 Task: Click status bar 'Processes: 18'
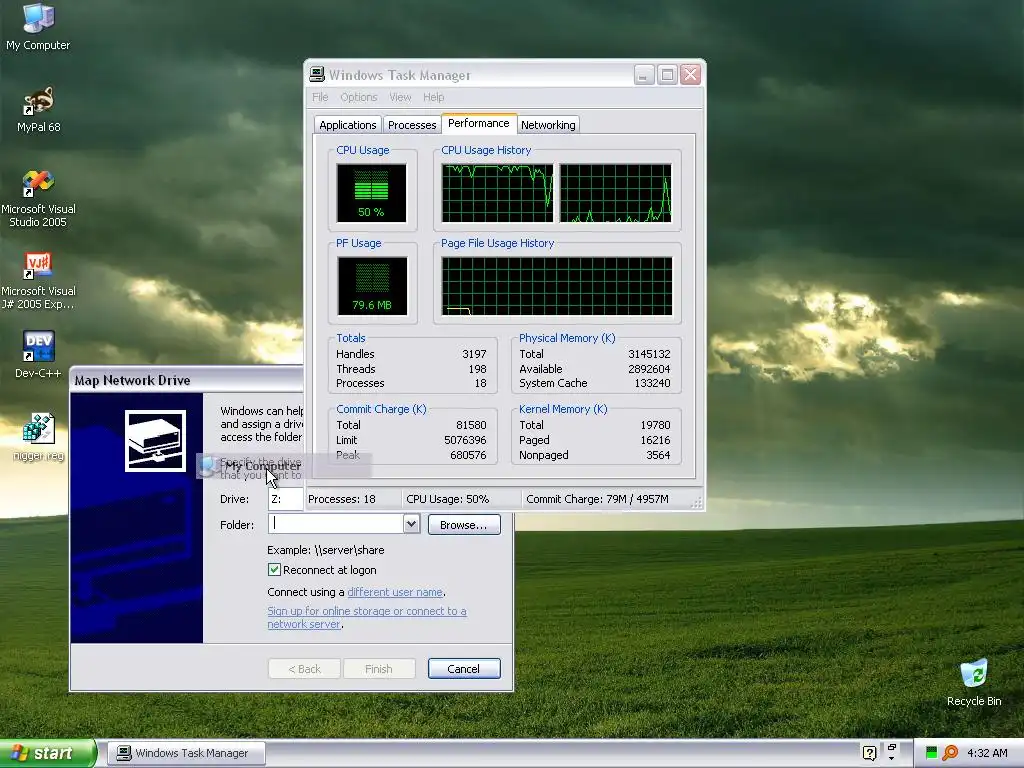(342, 499)
